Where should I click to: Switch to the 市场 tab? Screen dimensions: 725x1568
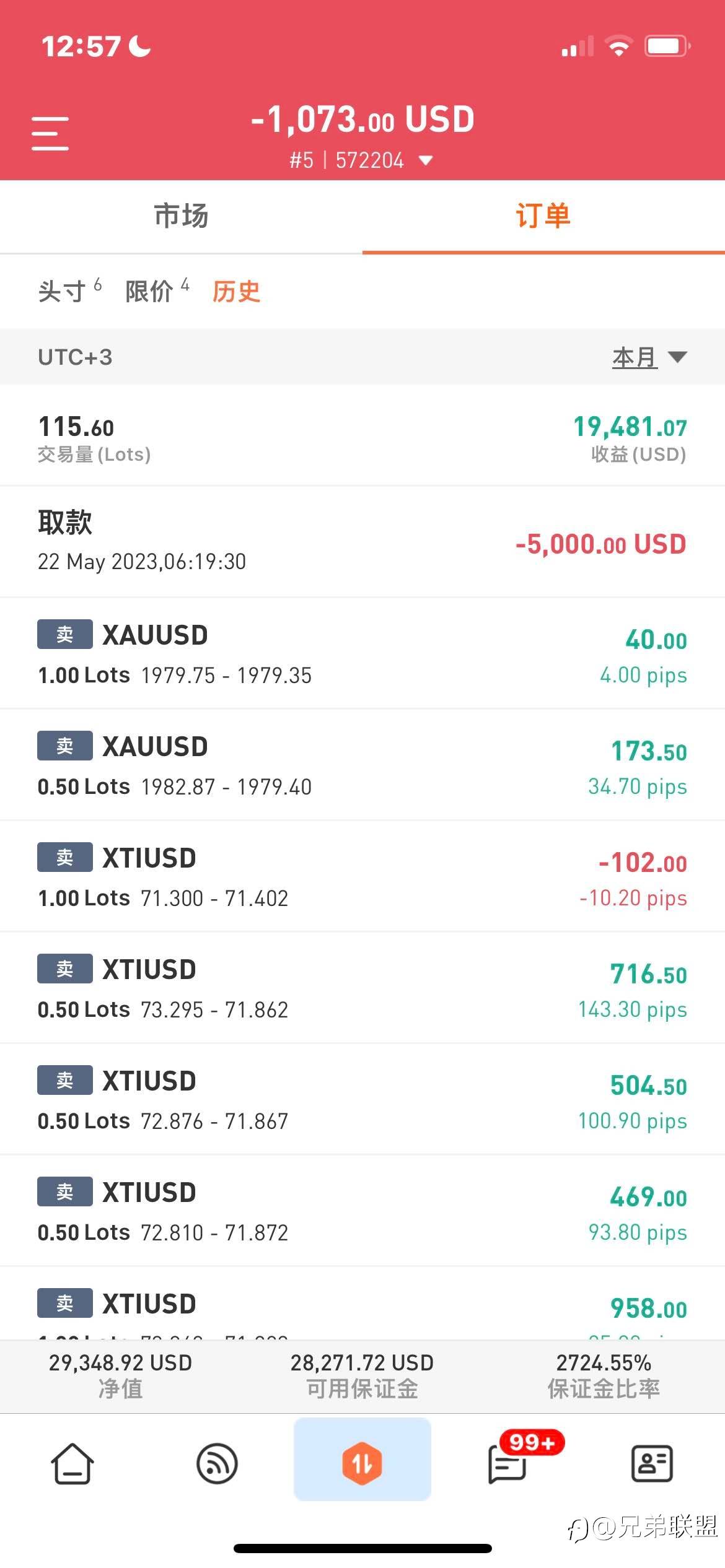click(x=181, y=216)
